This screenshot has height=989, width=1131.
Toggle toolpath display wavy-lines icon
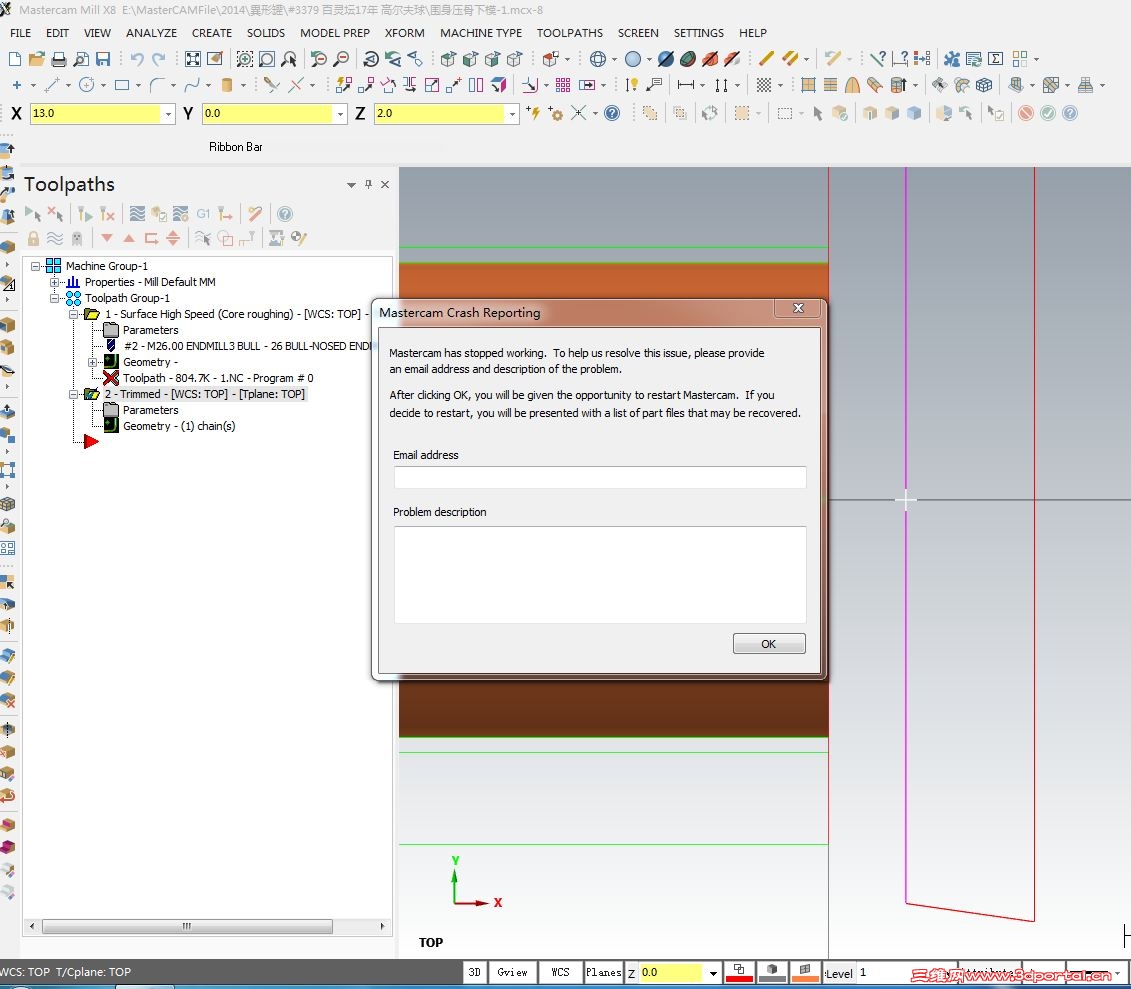point(55,238)
